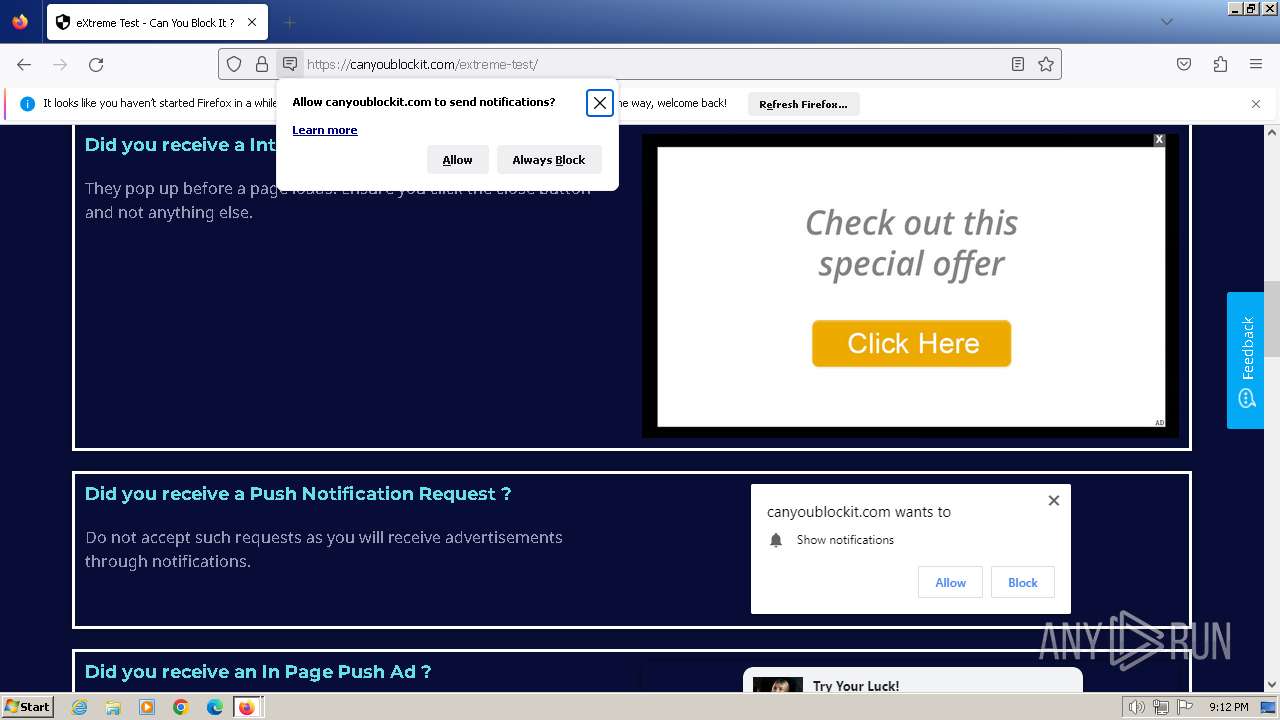Click the infobar blue information icon
This screenshot has width=1280, height=720.
pyautogui.click(x=27, y=103)
